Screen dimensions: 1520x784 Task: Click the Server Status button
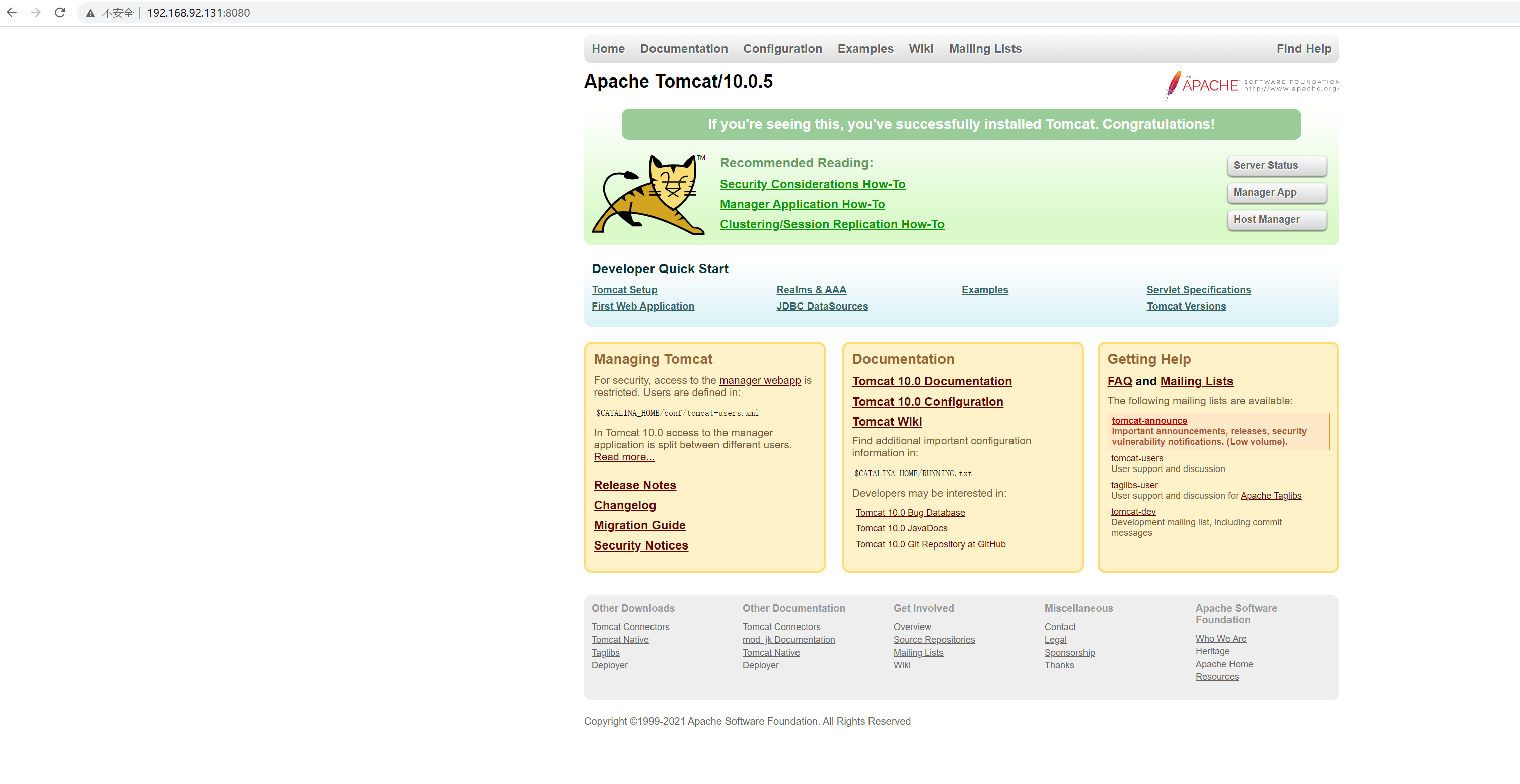point(1277,166)
